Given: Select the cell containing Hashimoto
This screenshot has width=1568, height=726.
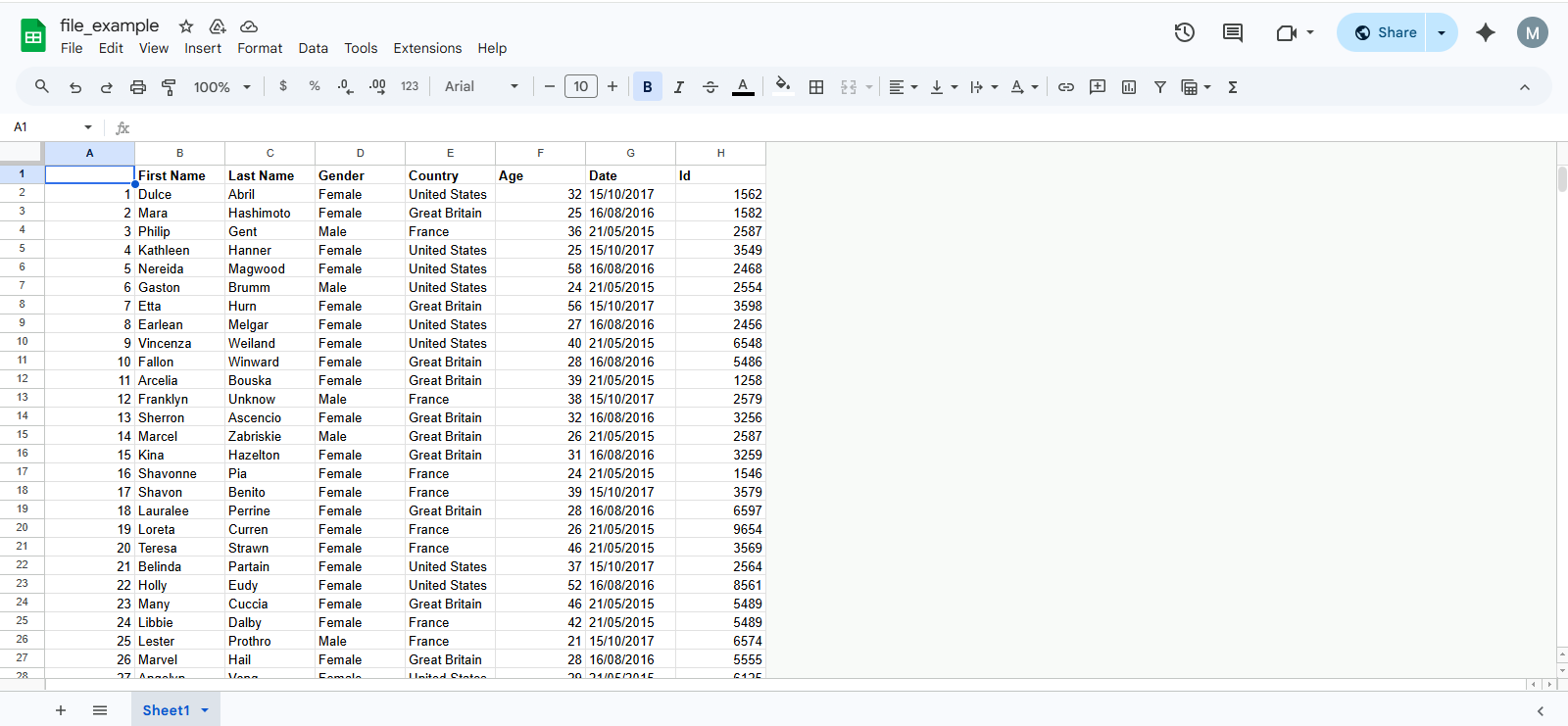Looking at the screenshot, I should [x=269, y=213].
